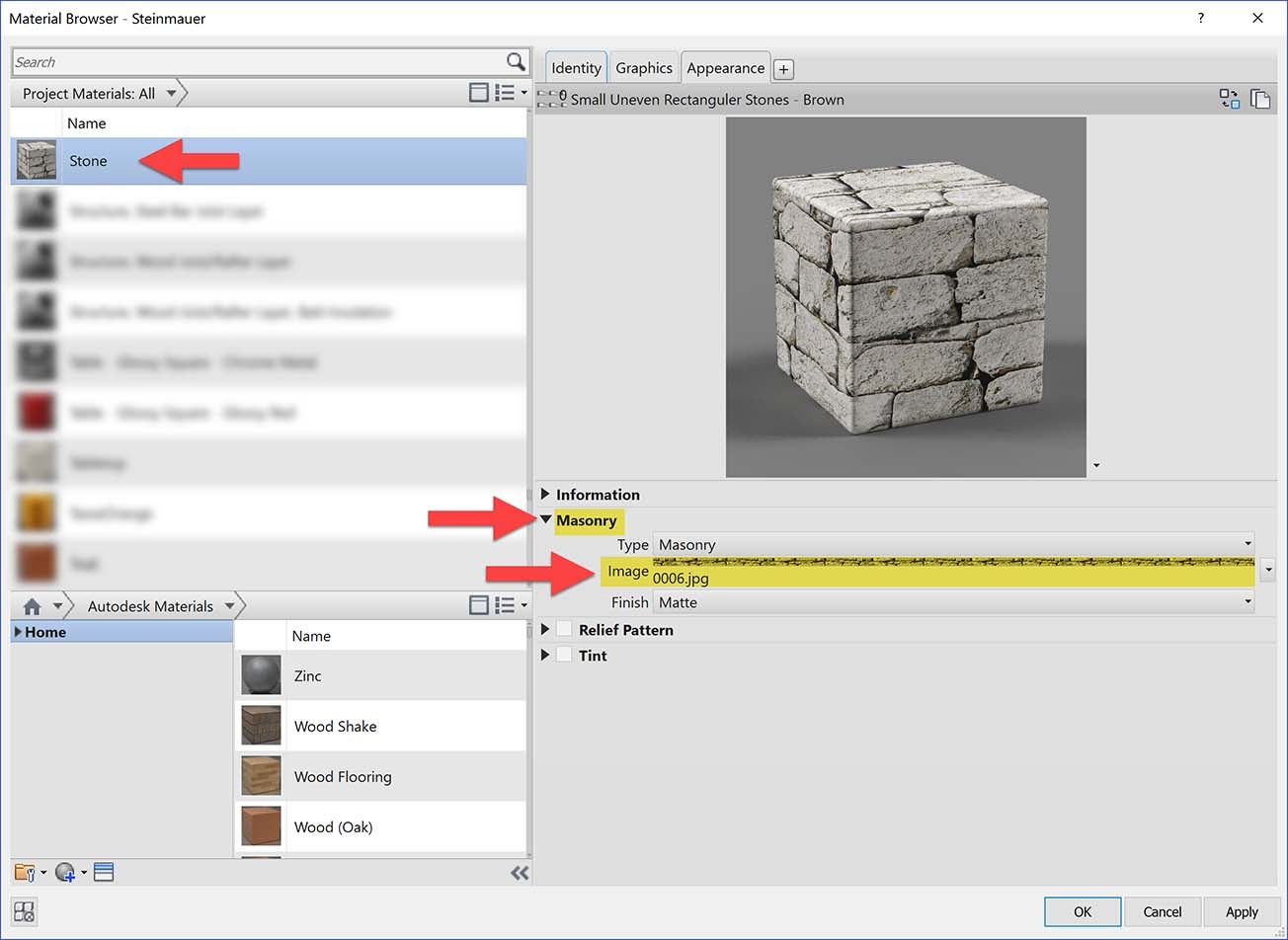The width and height of the screenshot is (1288, 940).
Task: Expand the Information section
Action: click(x=545, y=494)
